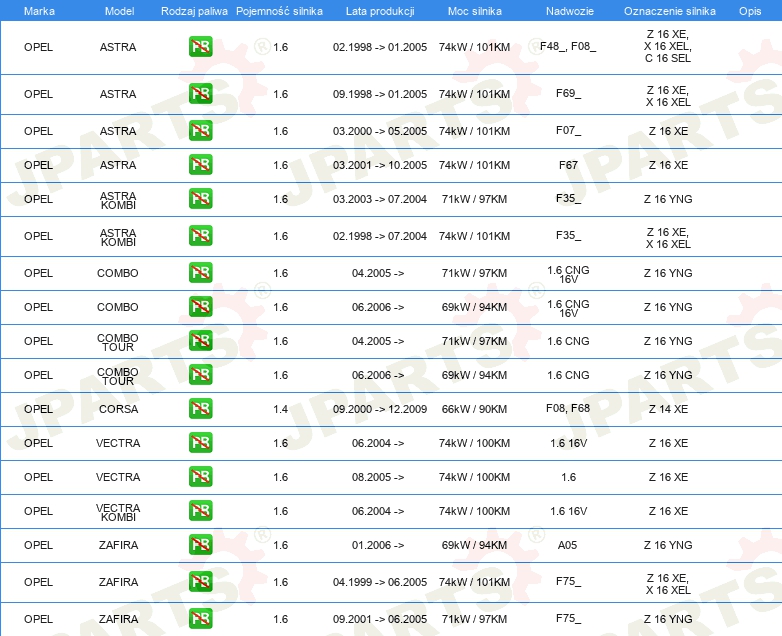Click the fuel icon in the COMBO TOUR 04.2005 row
This screenshot has height=636, width=782.
point(200,340)
